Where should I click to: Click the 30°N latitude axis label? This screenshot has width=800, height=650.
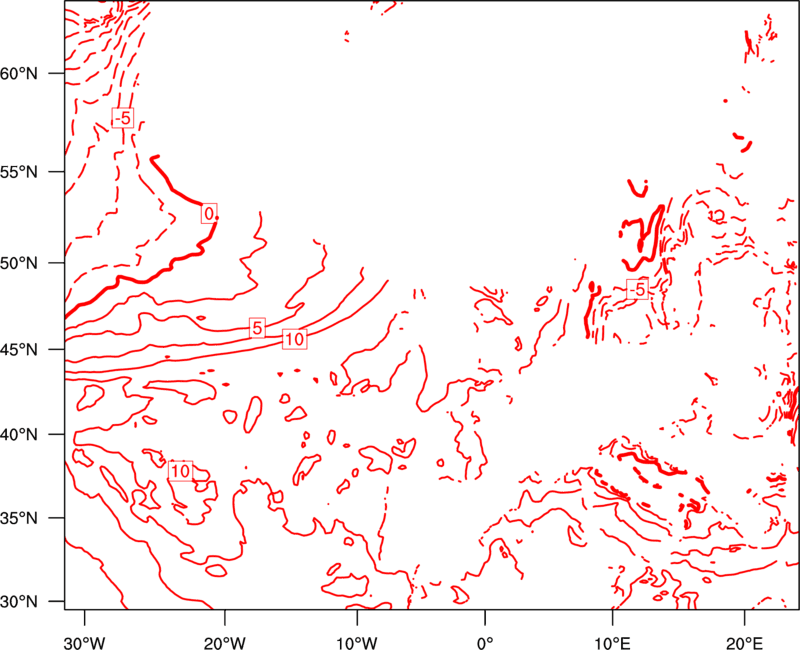pos(19,602)
